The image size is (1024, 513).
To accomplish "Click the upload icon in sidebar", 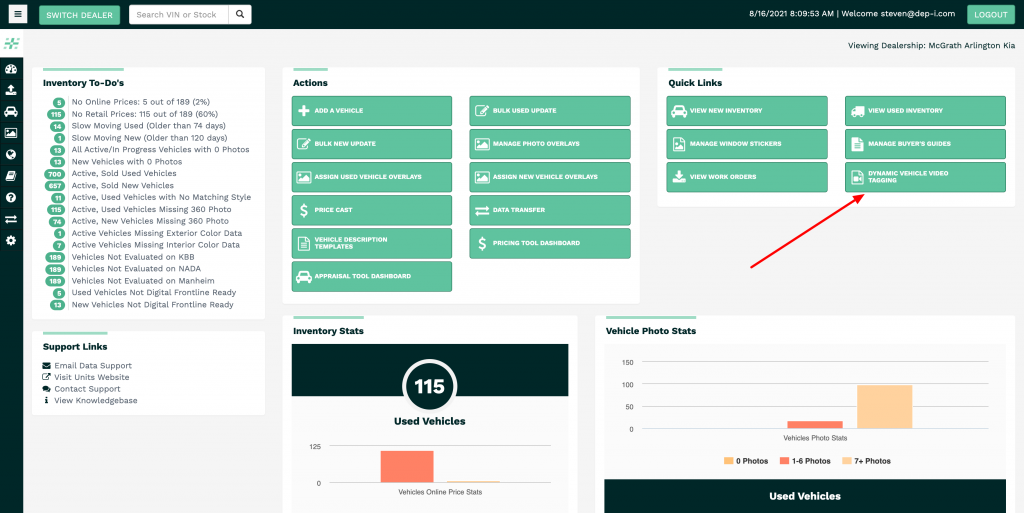I will [11, 90].
